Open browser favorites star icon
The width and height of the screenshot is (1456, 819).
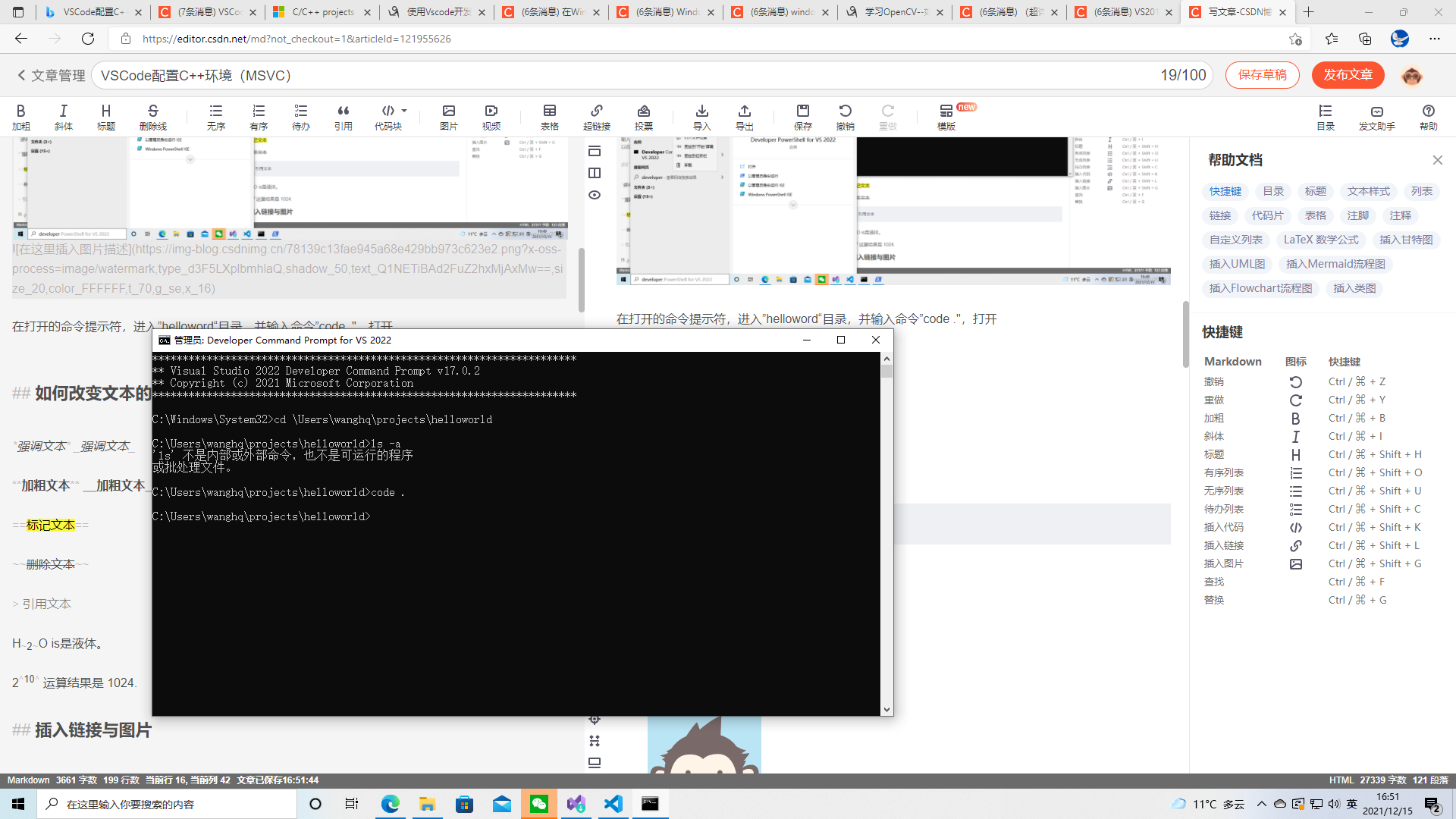coord(1332,39)
